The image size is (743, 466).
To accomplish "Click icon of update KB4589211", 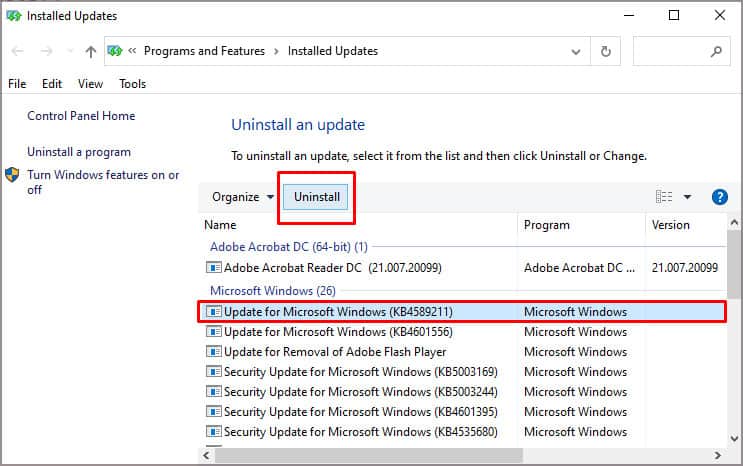I will point(213,311).
